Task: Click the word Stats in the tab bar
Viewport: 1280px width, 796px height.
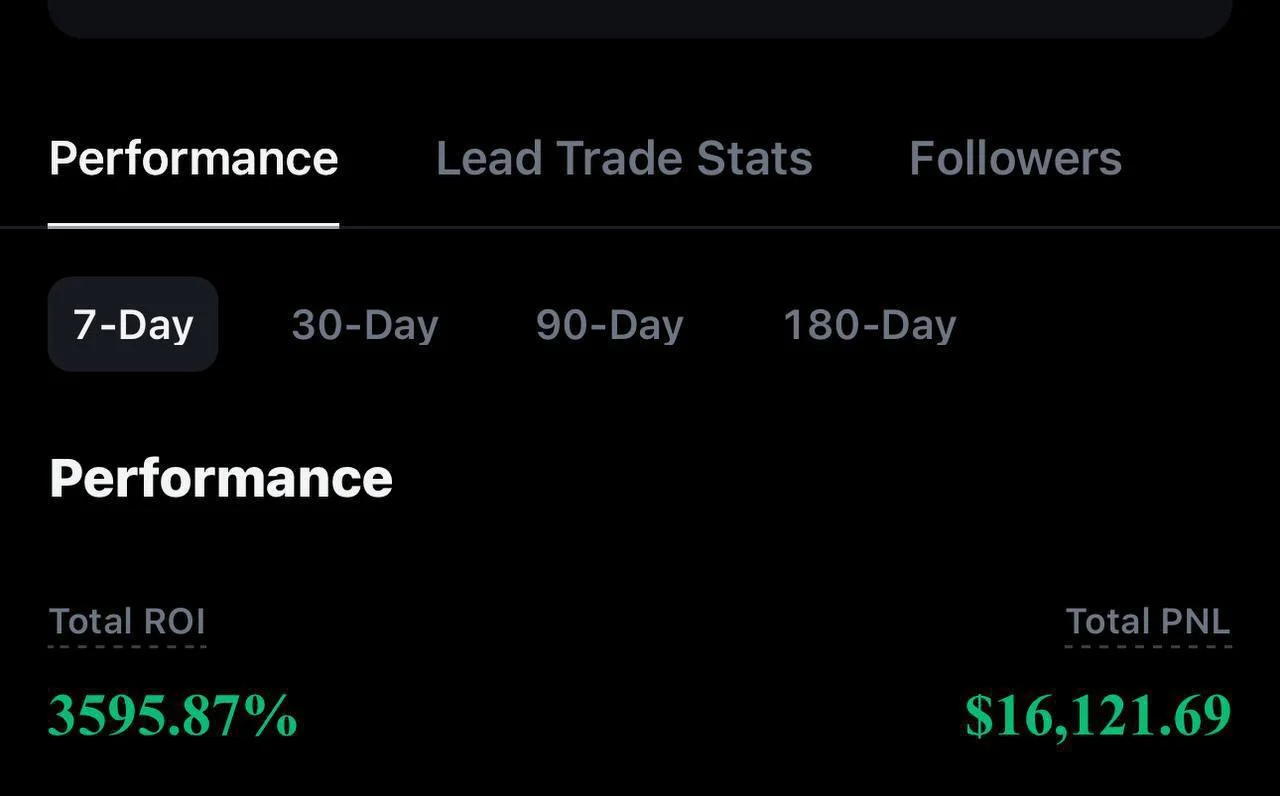Action: [754, 158]
